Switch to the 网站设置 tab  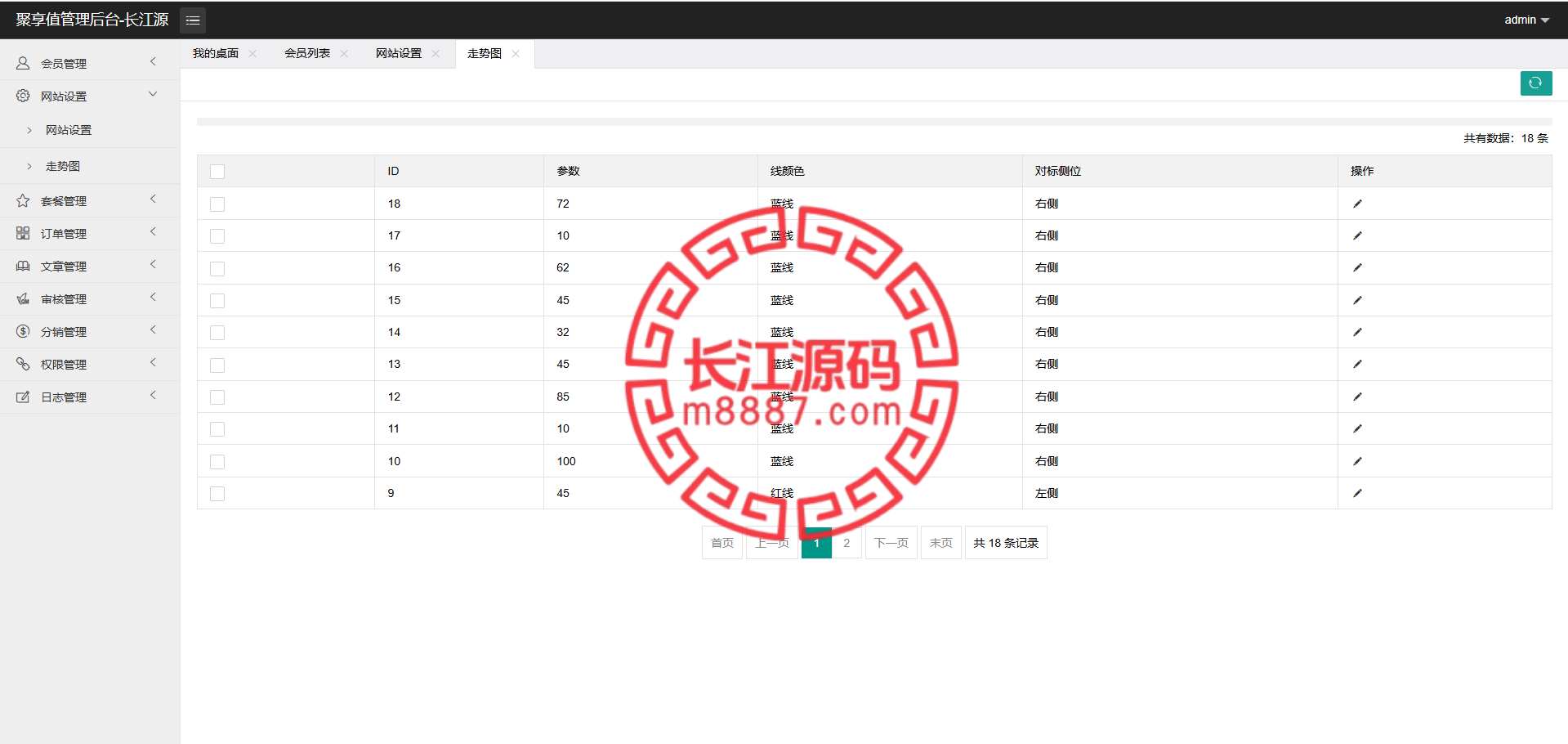tap(399, 53)
